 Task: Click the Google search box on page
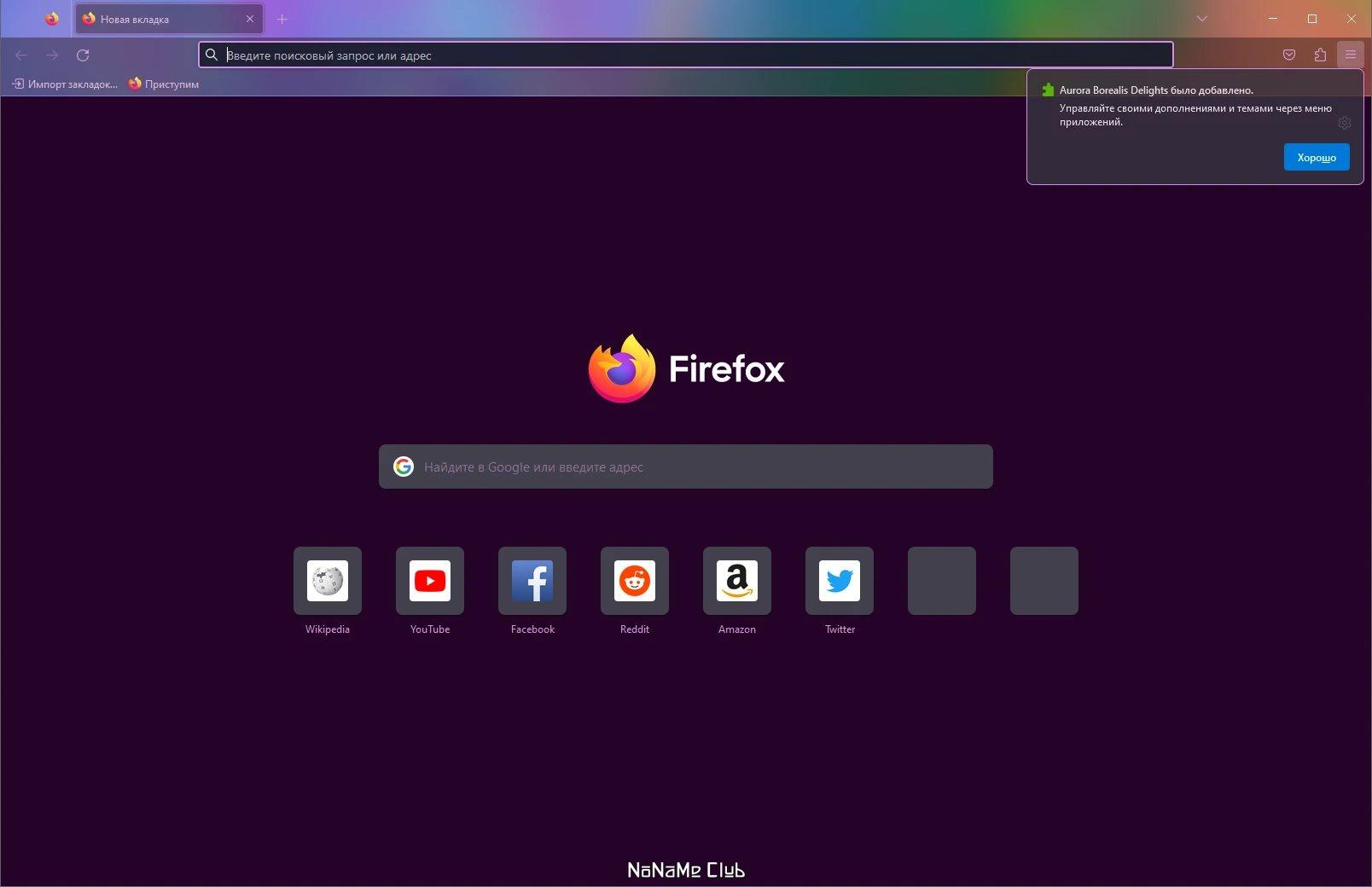[x=686, y=467]
